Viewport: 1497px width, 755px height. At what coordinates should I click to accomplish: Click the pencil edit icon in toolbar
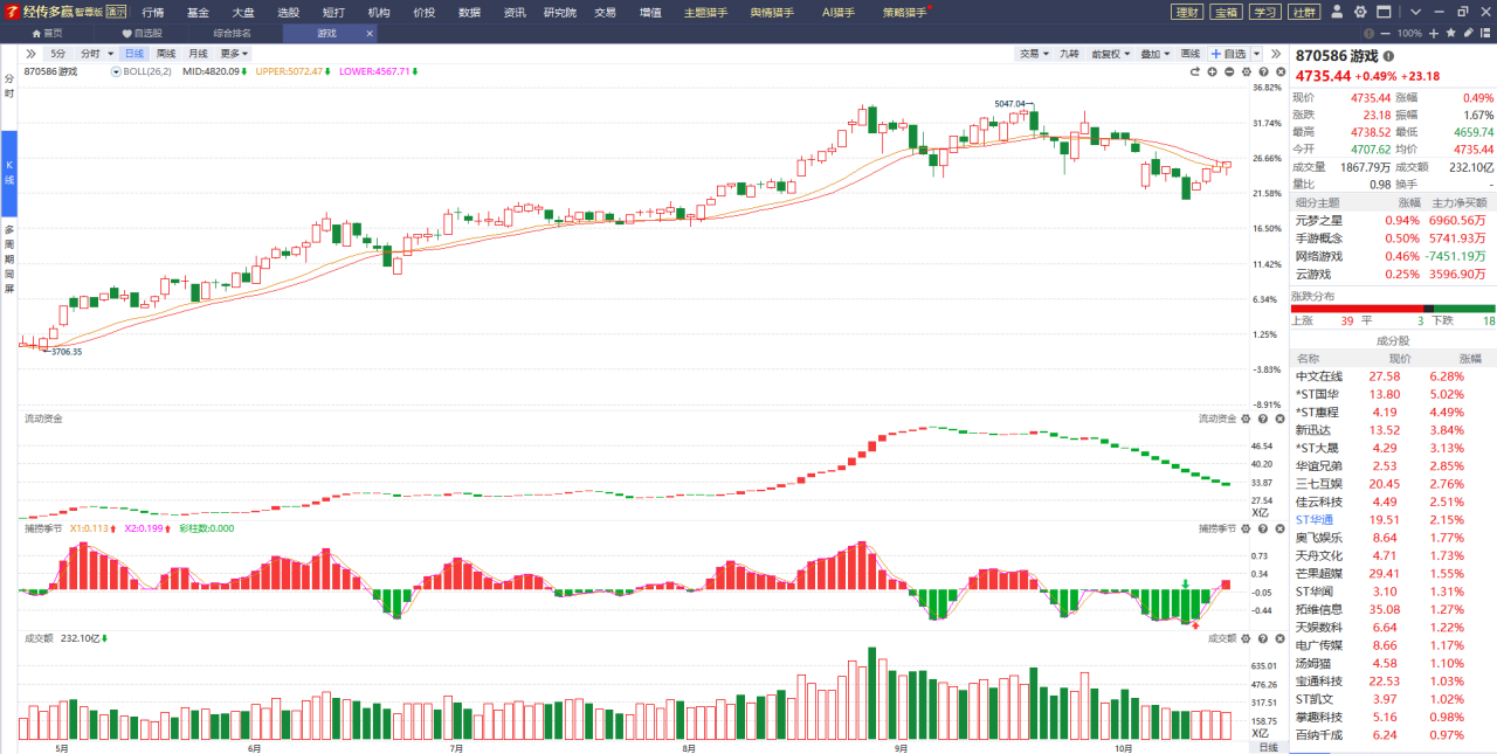1468,33
